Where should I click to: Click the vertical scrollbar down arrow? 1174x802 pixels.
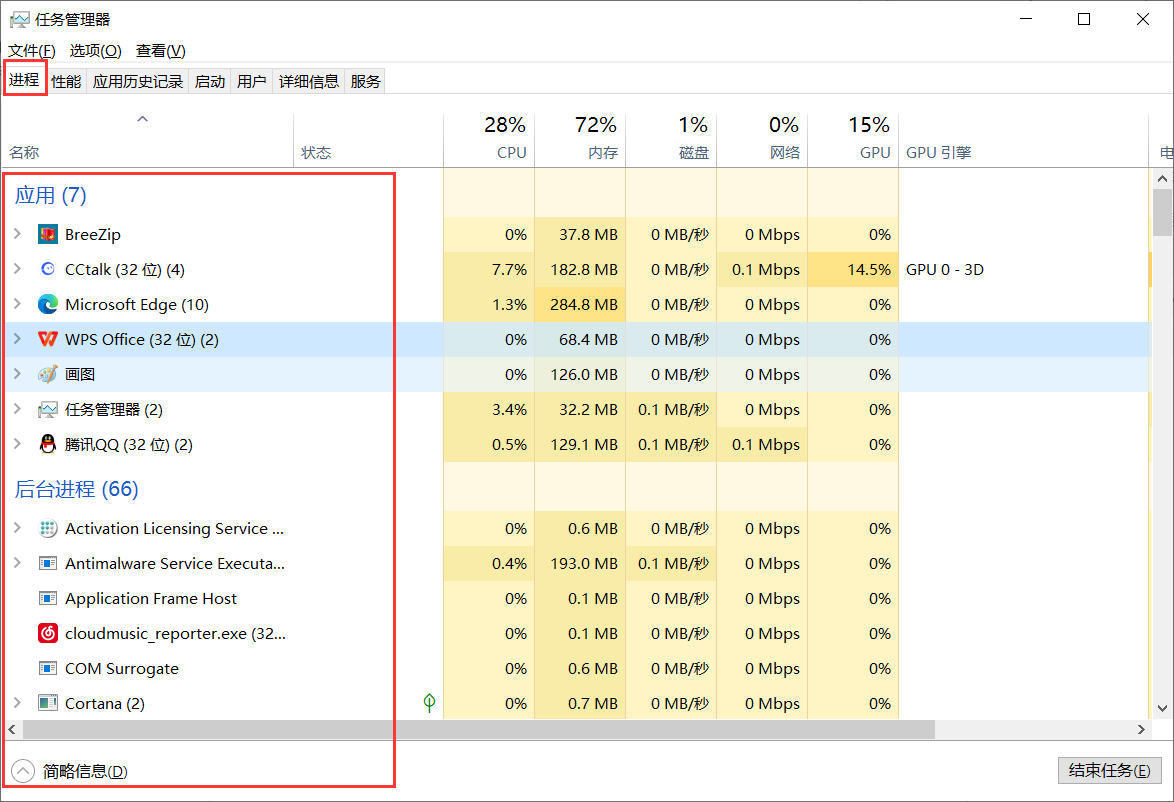(1162, 708)
